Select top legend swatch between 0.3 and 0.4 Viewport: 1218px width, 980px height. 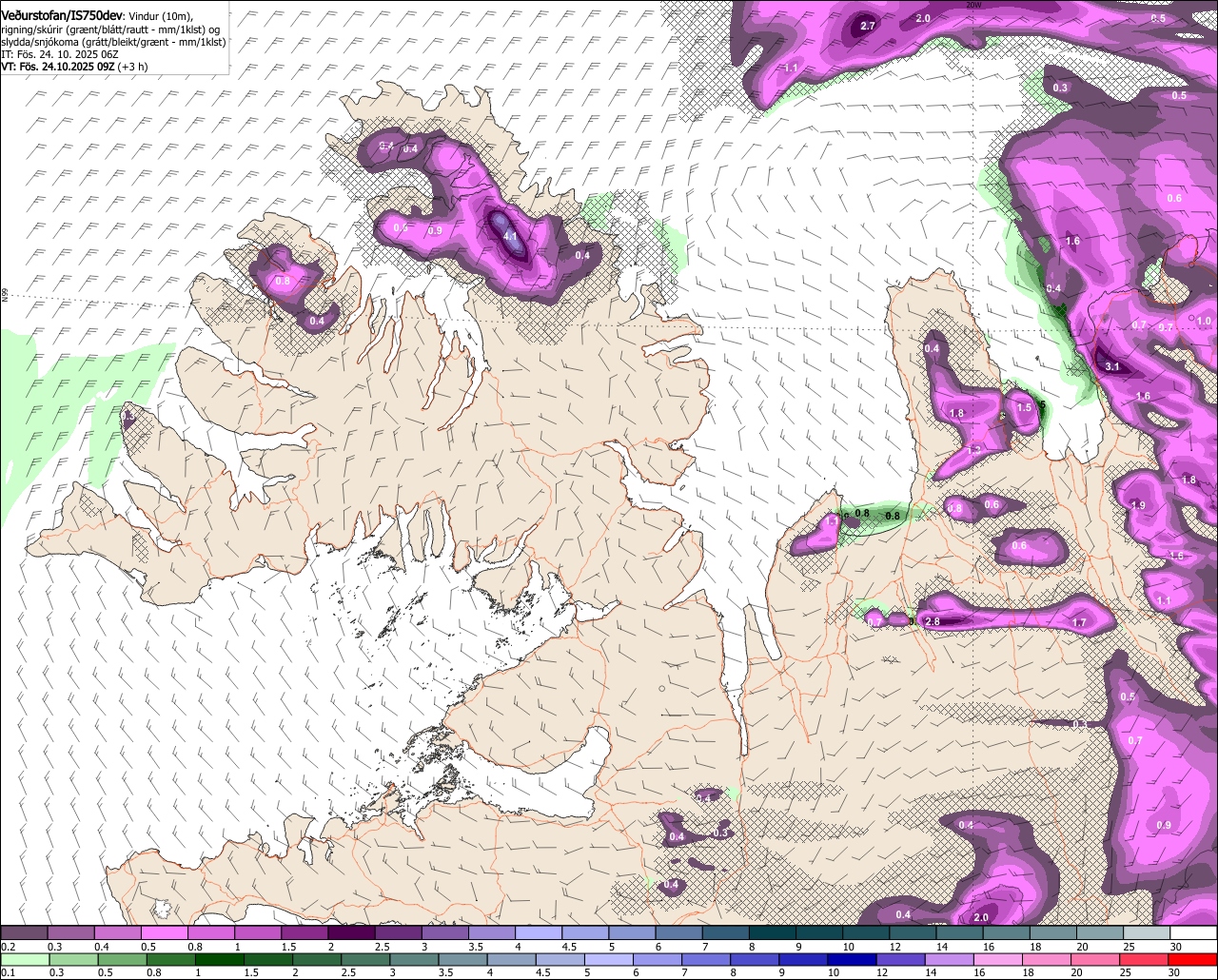click(x=70, y=933)
